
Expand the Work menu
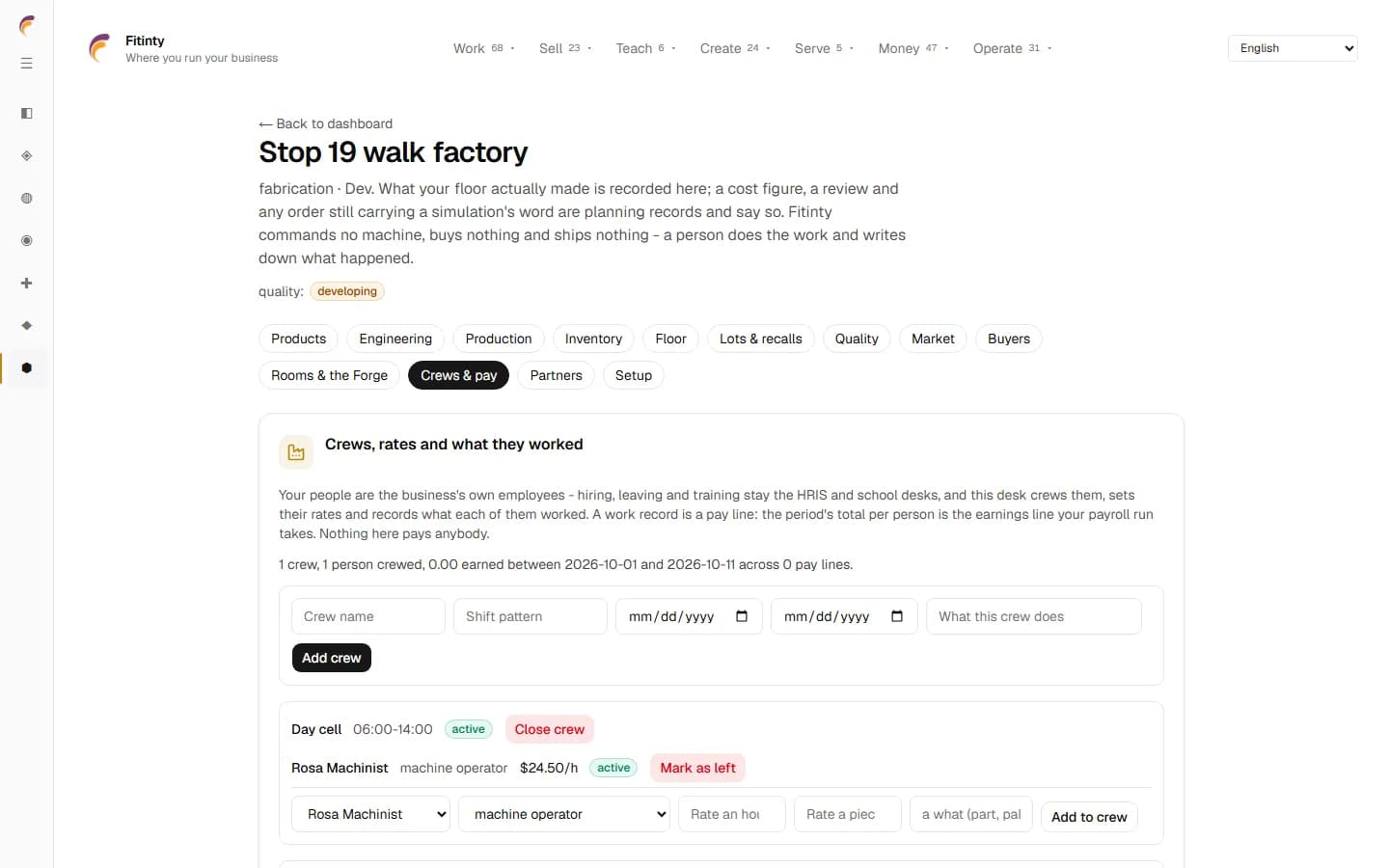484,48
